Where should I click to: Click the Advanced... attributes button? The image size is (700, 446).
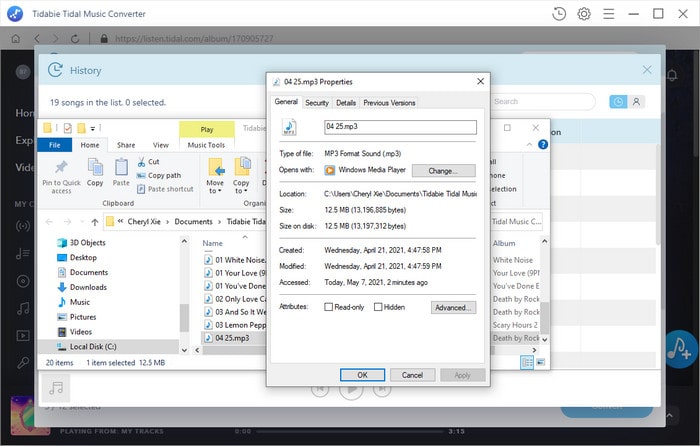pos(453,308)
